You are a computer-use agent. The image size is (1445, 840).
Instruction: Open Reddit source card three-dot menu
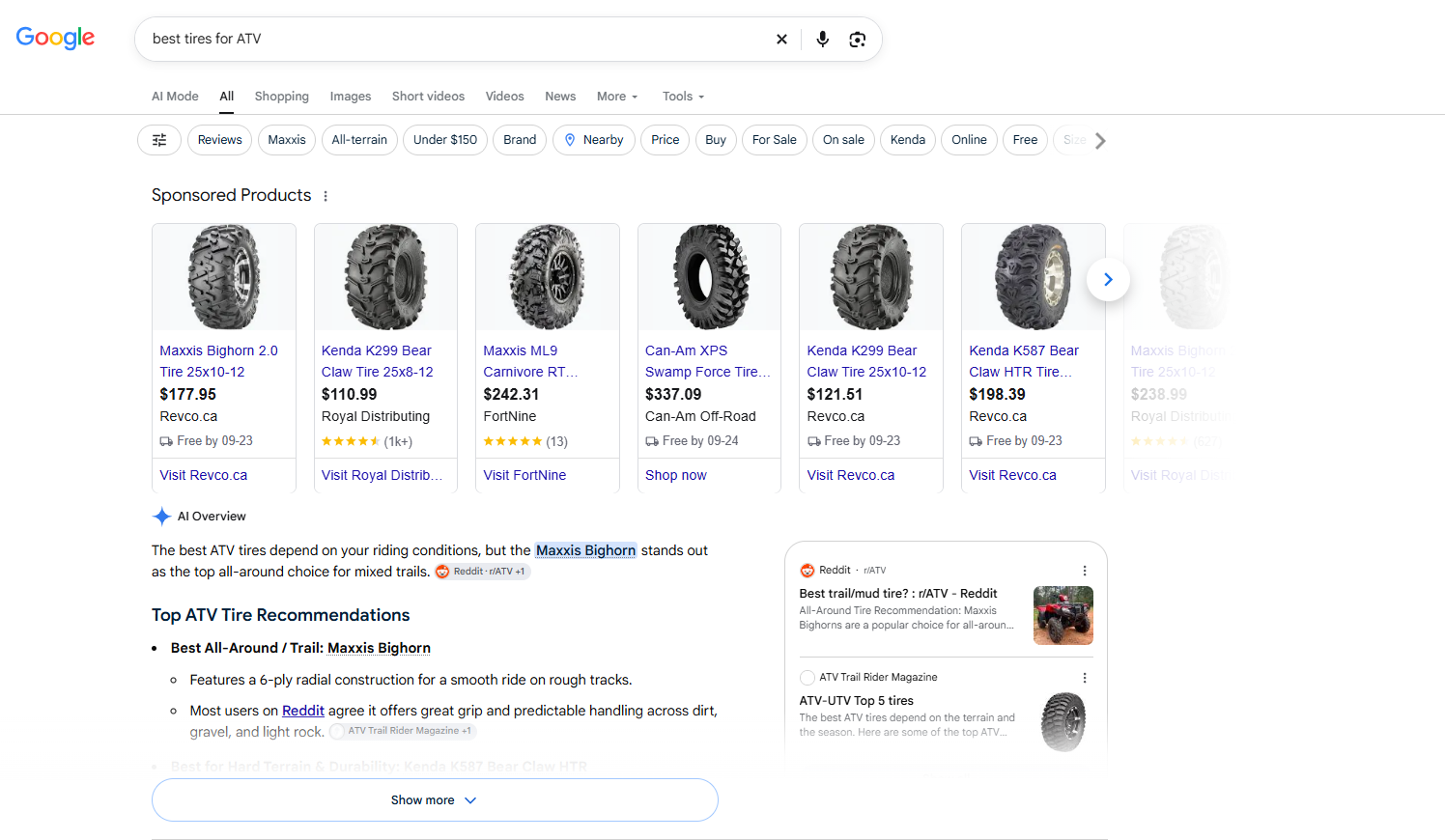tap(1085, 571)
